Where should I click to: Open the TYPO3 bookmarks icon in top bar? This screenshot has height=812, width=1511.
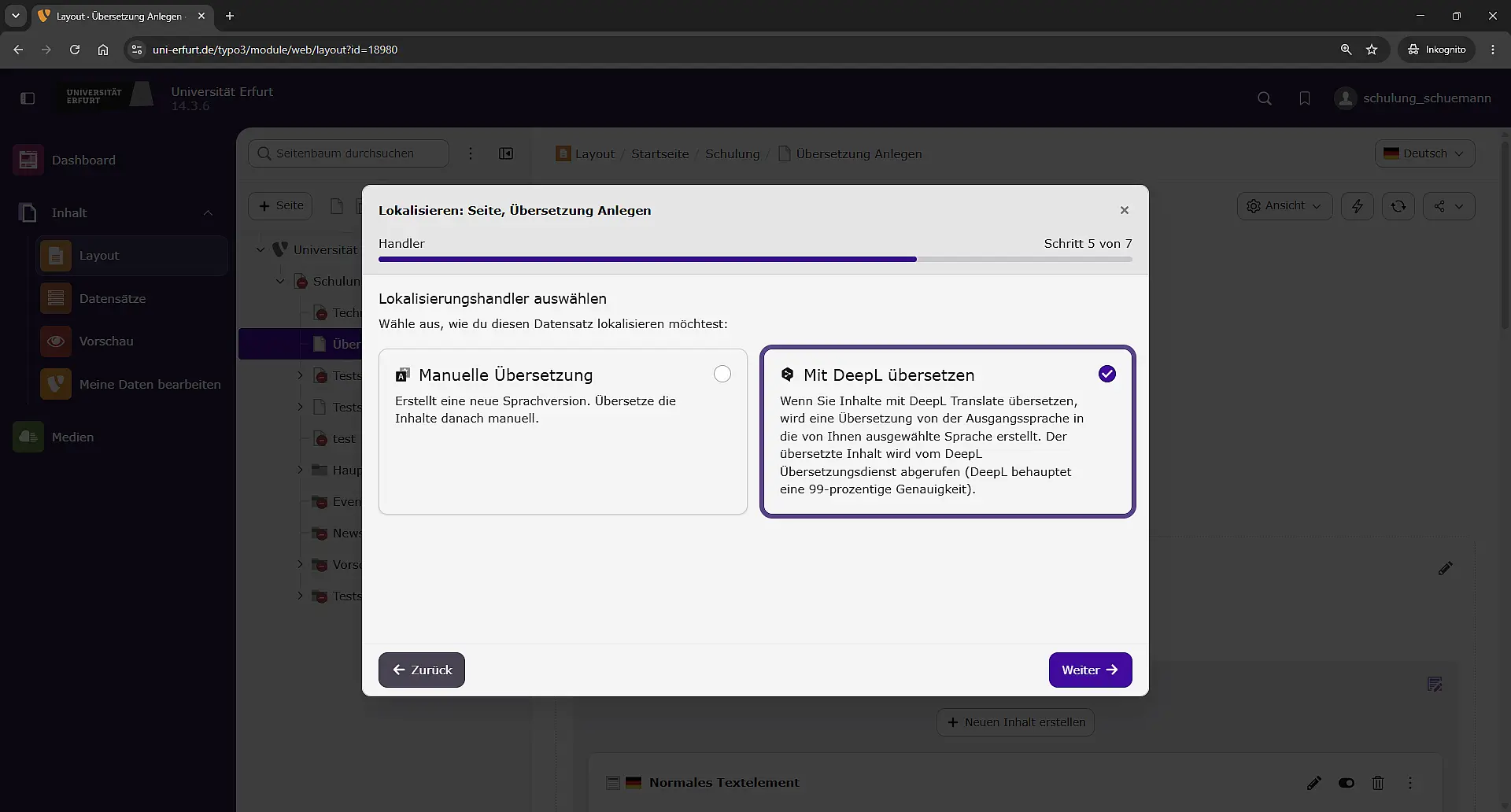(x=1305, y=98)
